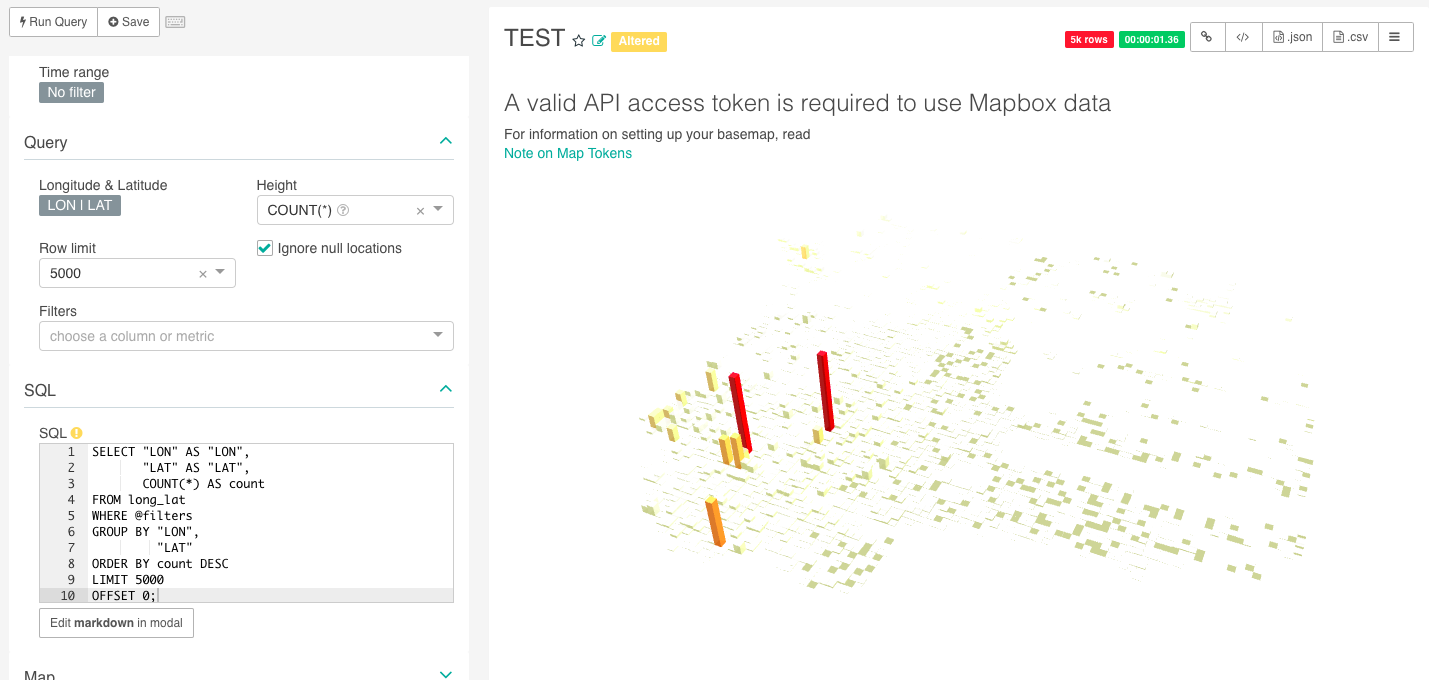The image size is (1429, 680).
Task: Open the Note on Map Tokens link
Action: 568,153
